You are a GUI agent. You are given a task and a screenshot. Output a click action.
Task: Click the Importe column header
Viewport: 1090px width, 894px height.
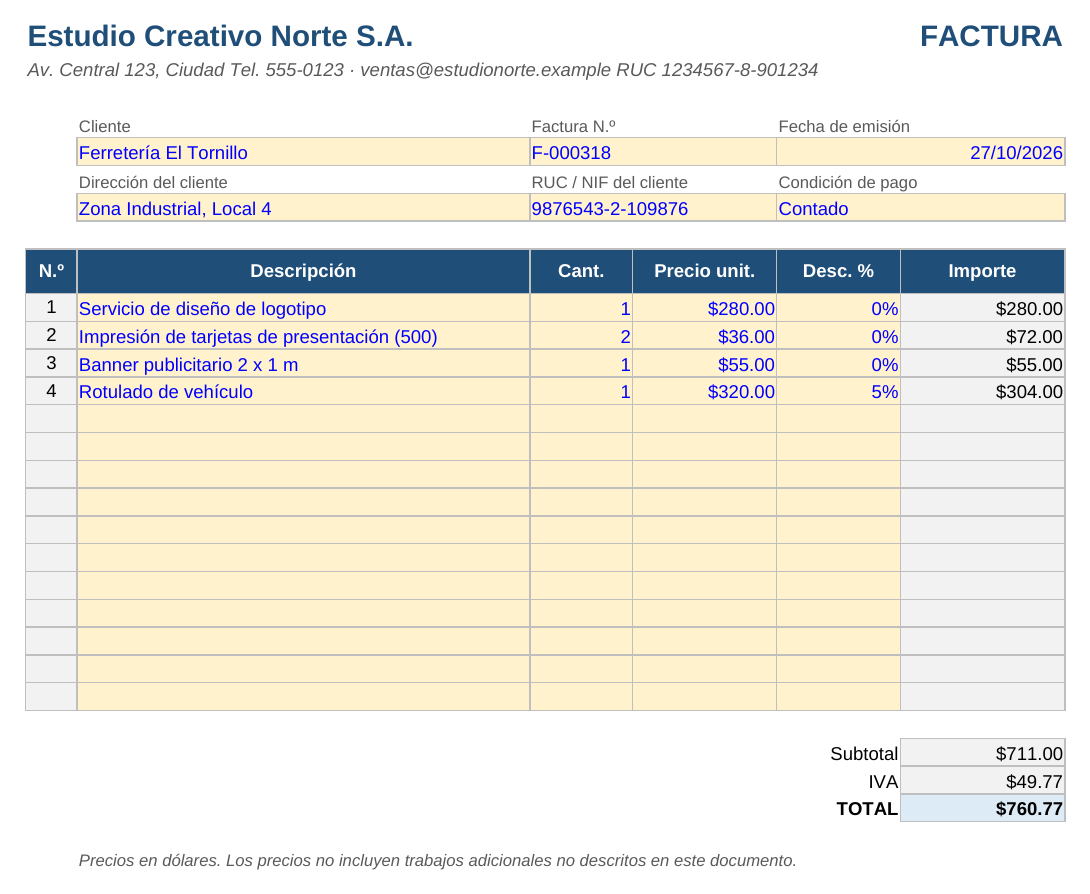coord(982,271)
